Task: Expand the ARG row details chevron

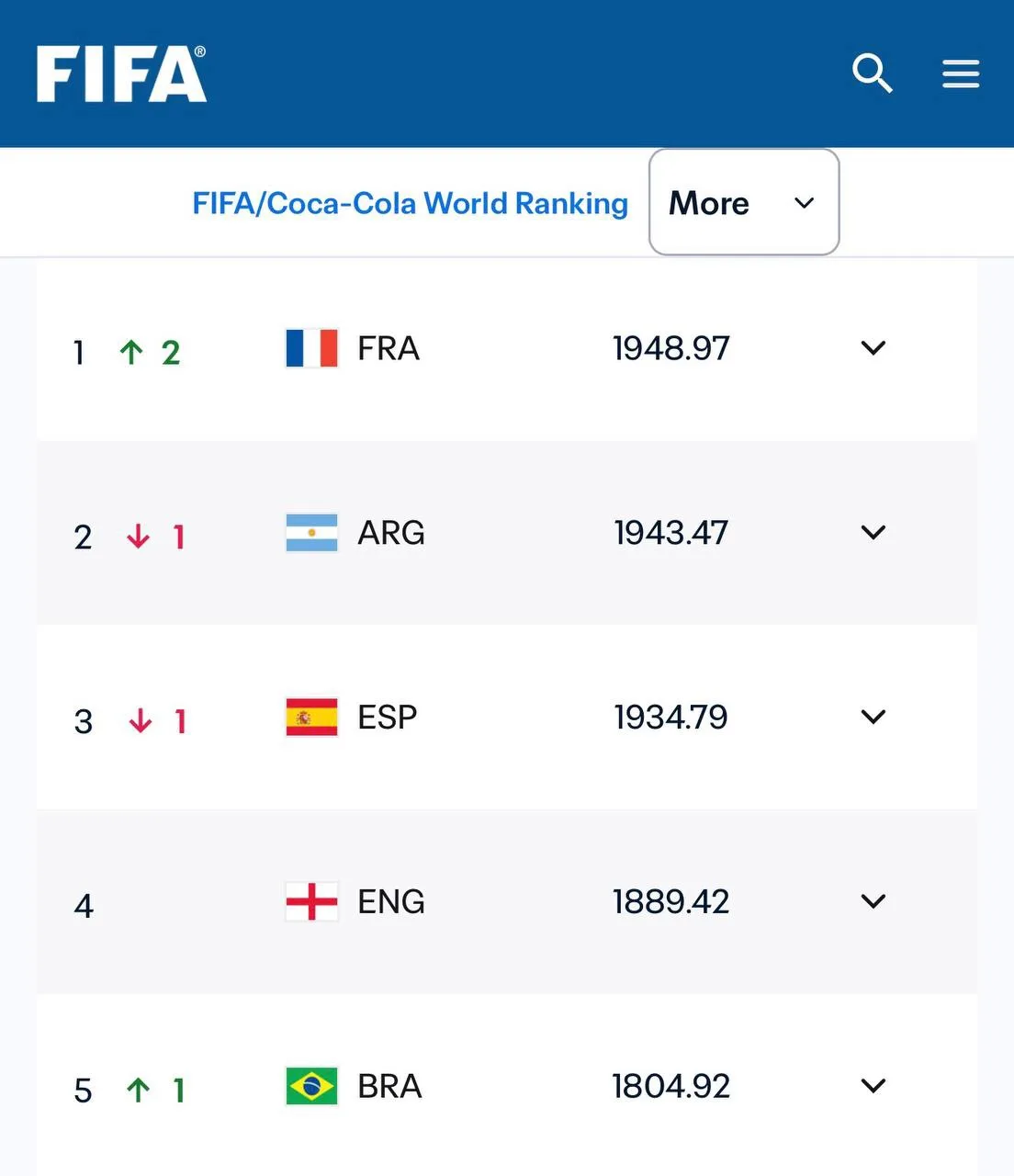Action: (873, 533)
